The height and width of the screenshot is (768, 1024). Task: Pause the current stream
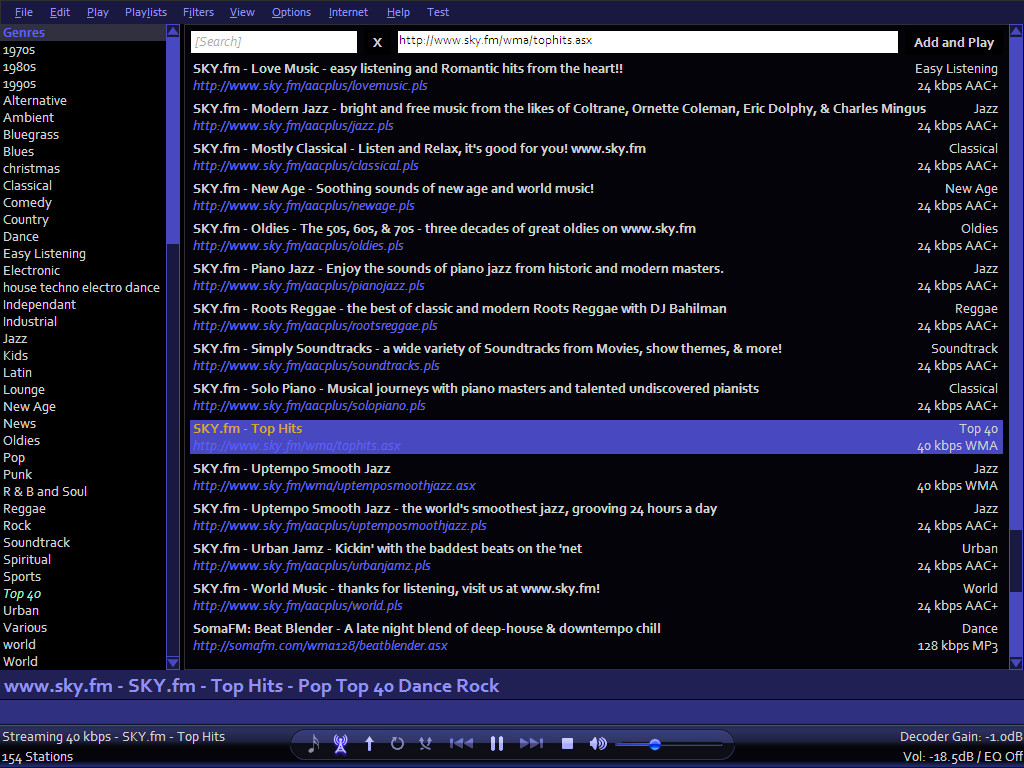pos(496,743)
